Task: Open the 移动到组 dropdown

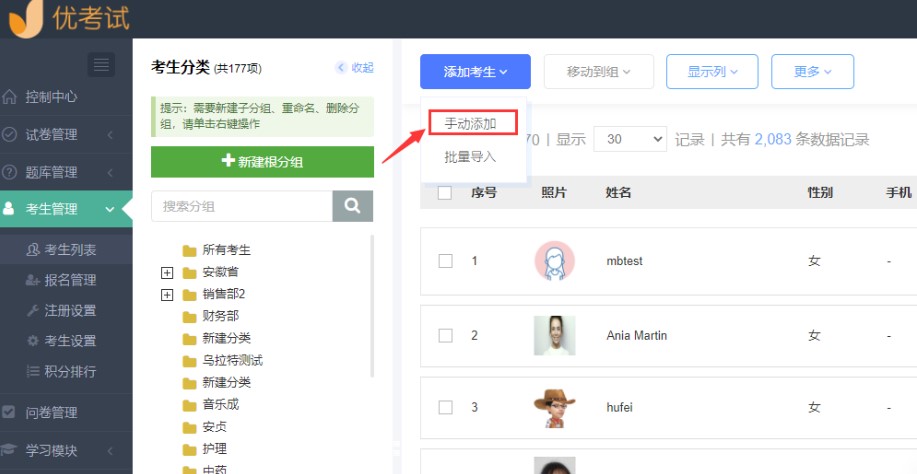Action: pos(599,71)
